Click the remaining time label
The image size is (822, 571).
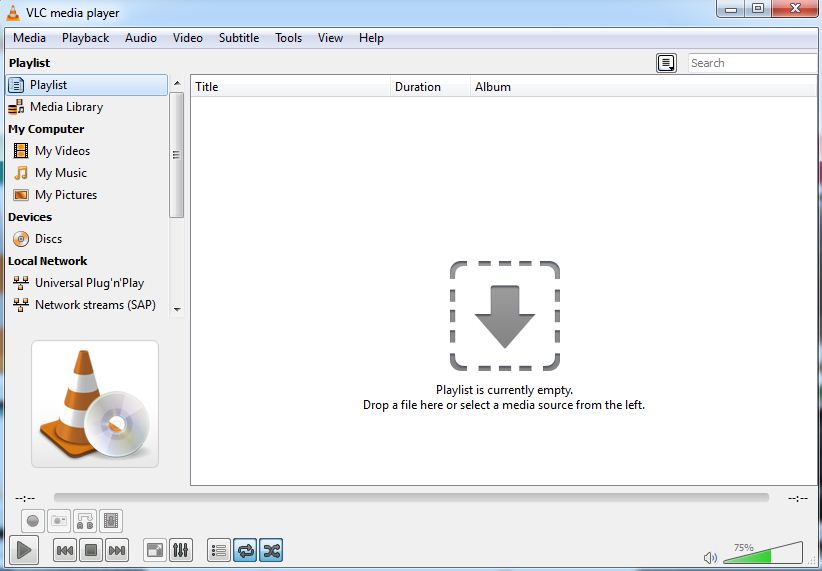(798, 498)
